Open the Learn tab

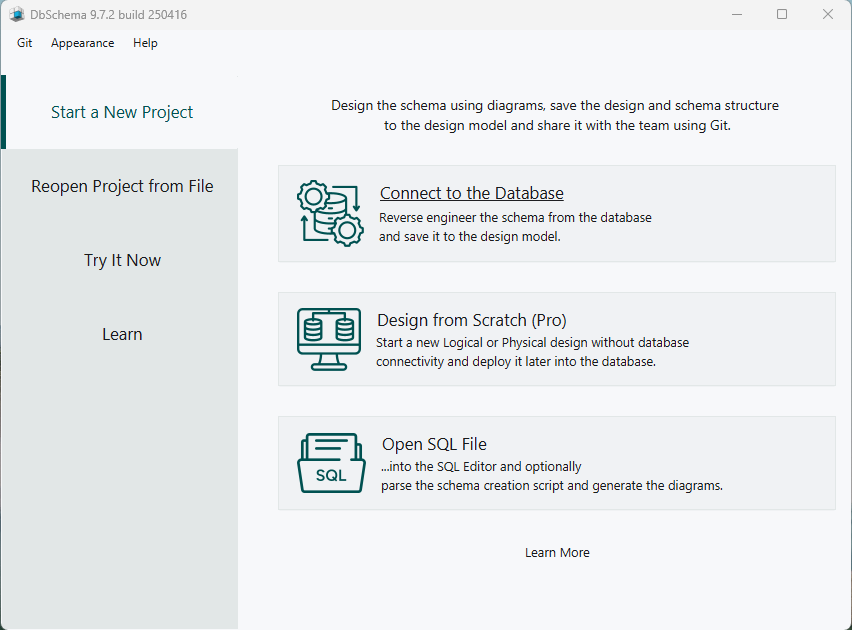pyautogui.click(x=122, y=334)
